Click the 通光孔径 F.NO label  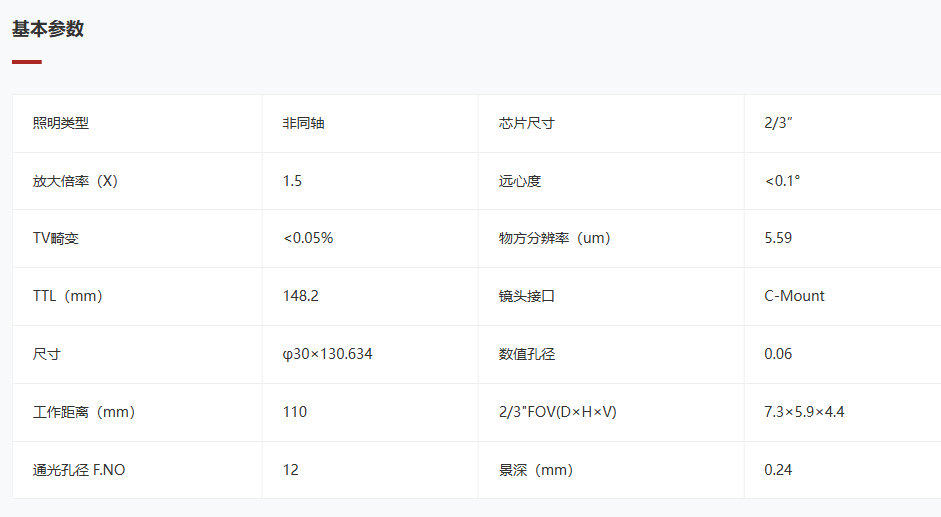coord(79,470)
